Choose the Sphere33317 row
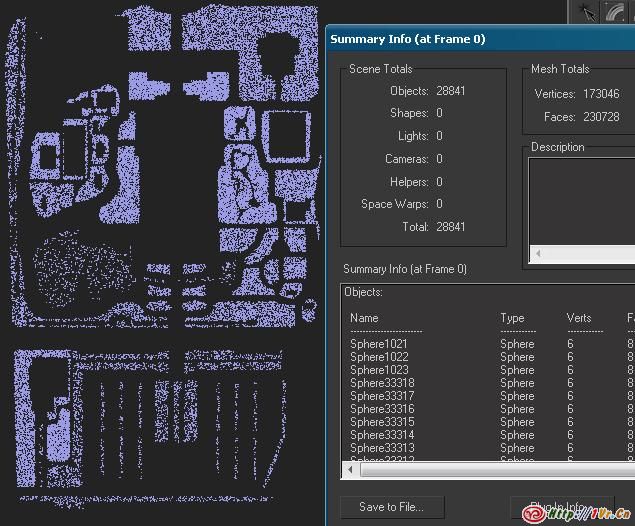 coord(382,396)
